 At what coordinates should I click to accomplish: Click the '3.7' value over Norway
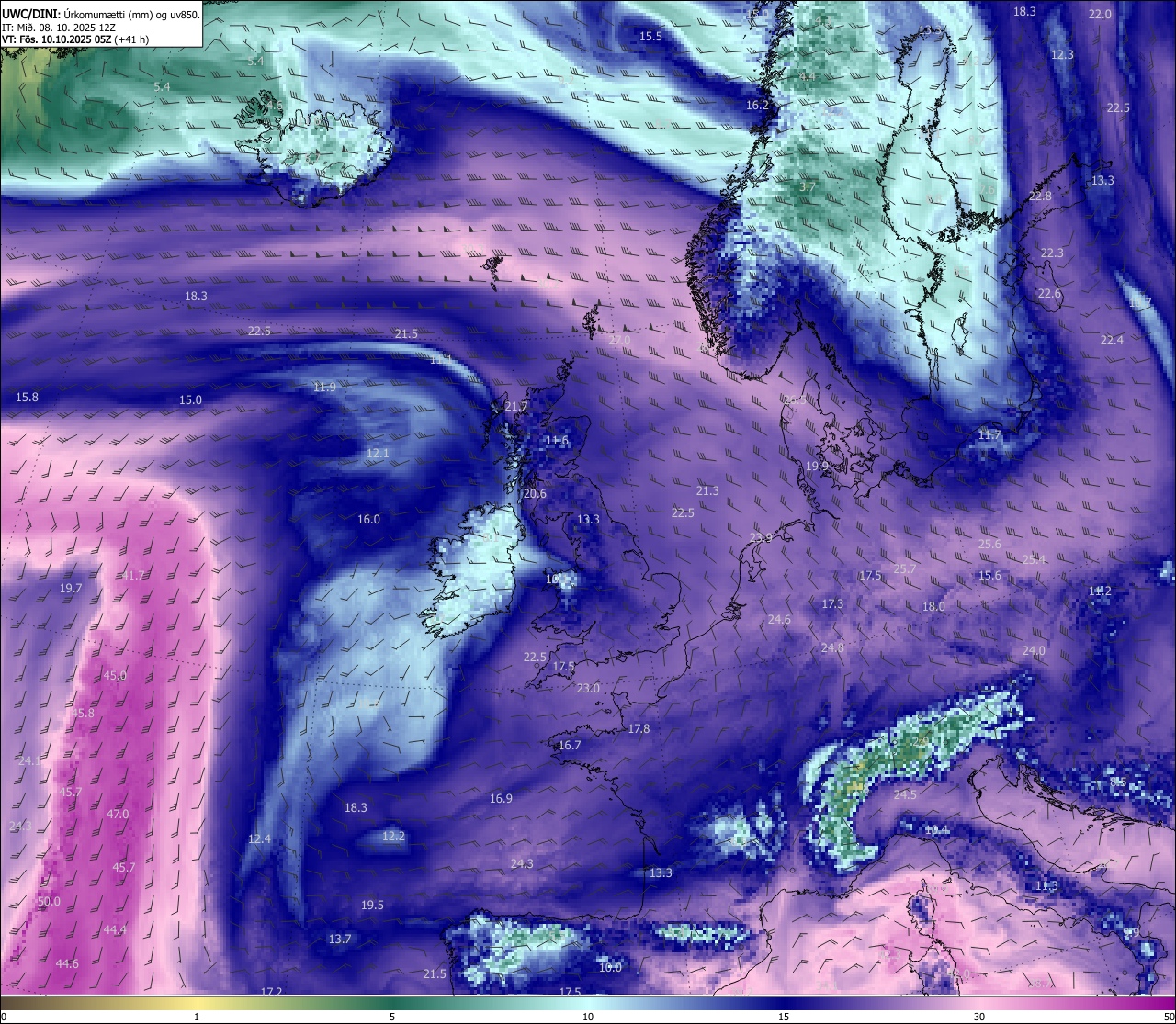tap(808, 187)
